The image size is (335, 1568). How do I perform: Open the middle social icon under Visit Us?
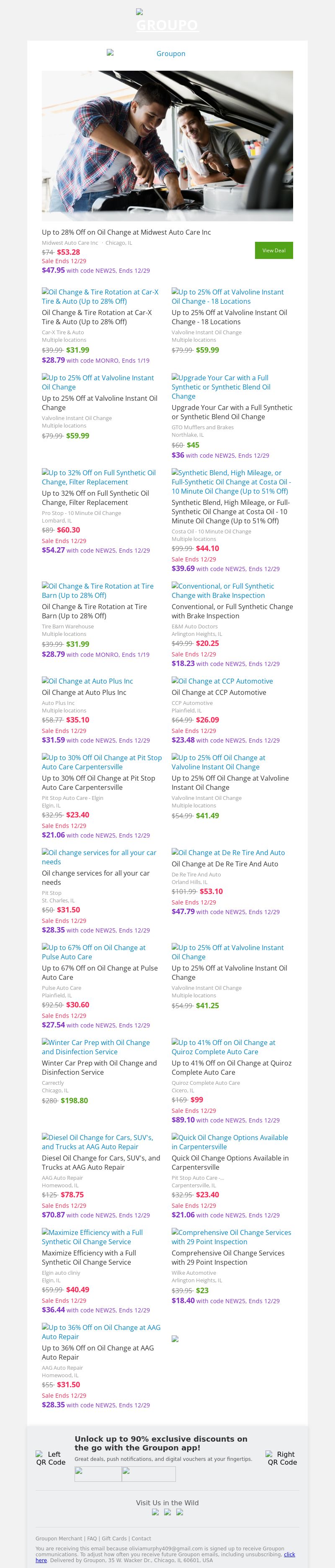coord(167,1512)
